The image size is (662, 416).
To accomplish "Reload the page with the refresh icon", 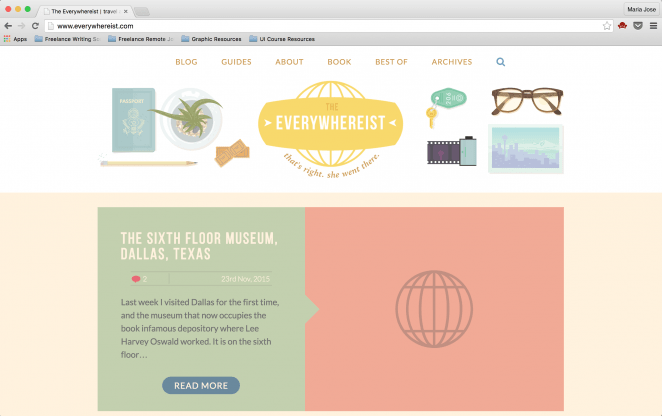I will click(x=35, y=25).
